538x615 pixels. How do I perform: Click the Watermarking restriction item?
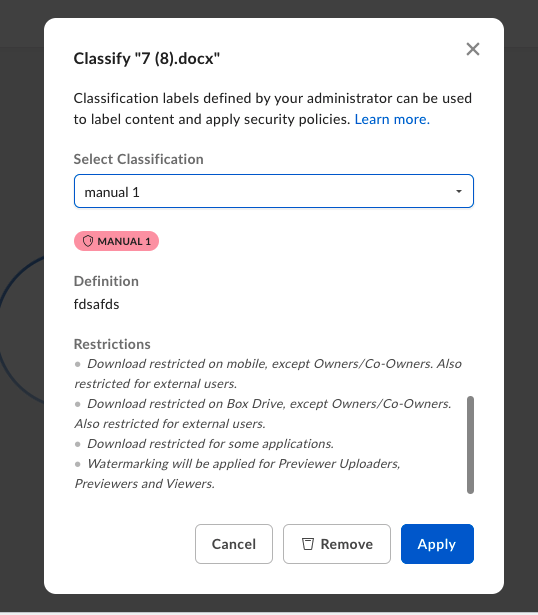(x=237, y=473)
